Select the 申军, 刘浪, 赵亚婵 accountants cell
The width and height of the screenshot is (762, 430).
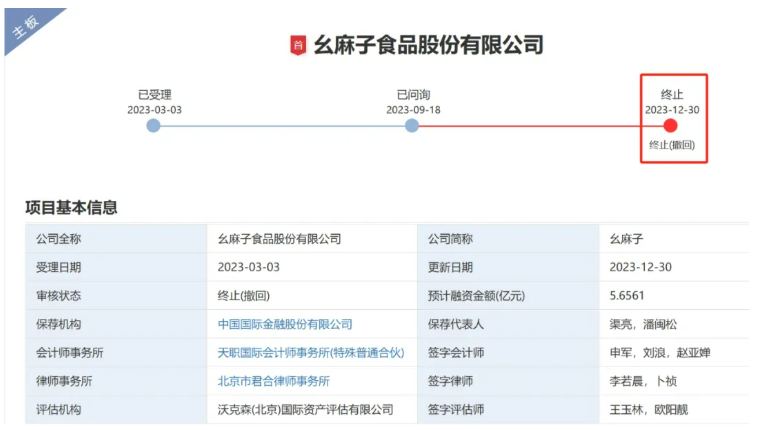[x=674, y=353]
